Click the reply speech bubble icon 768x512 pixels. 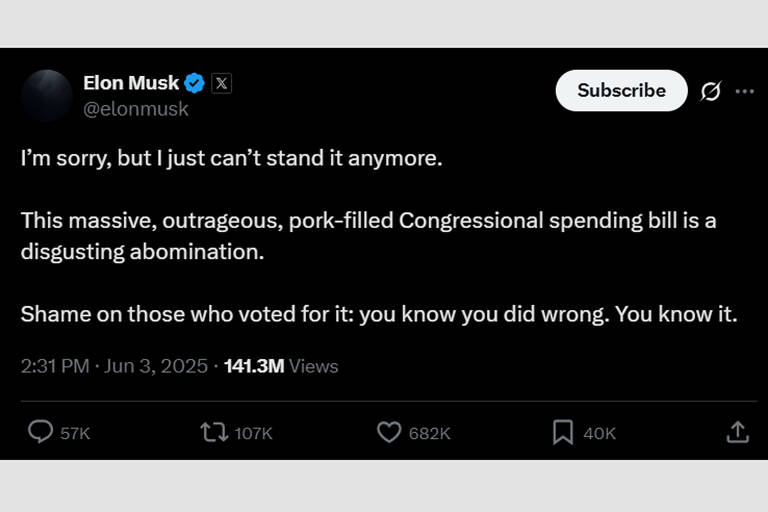pos(40,432)
